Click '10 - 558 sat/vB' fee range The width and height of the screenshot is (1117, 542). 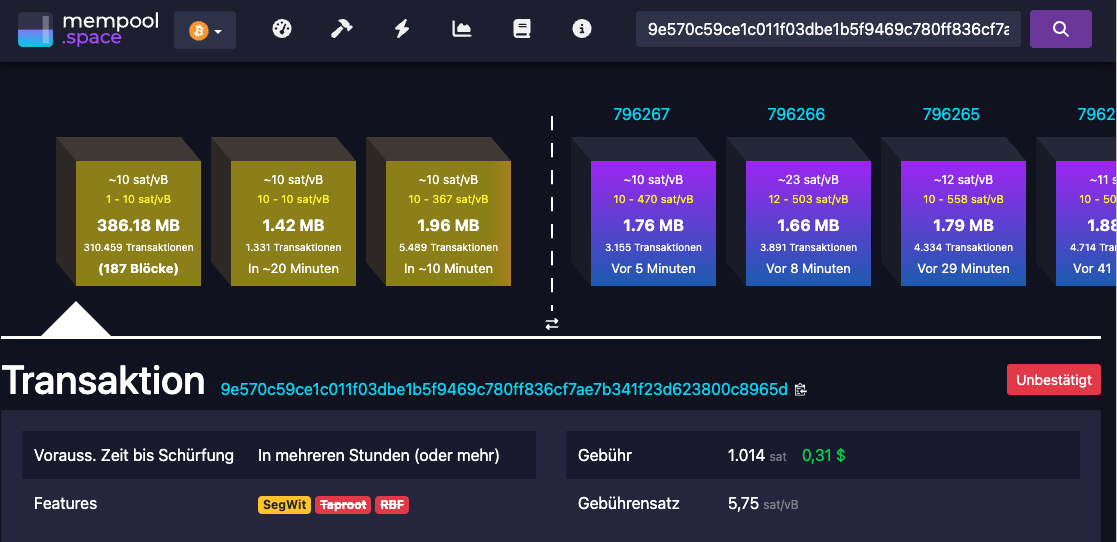click(x=963, y=199)
